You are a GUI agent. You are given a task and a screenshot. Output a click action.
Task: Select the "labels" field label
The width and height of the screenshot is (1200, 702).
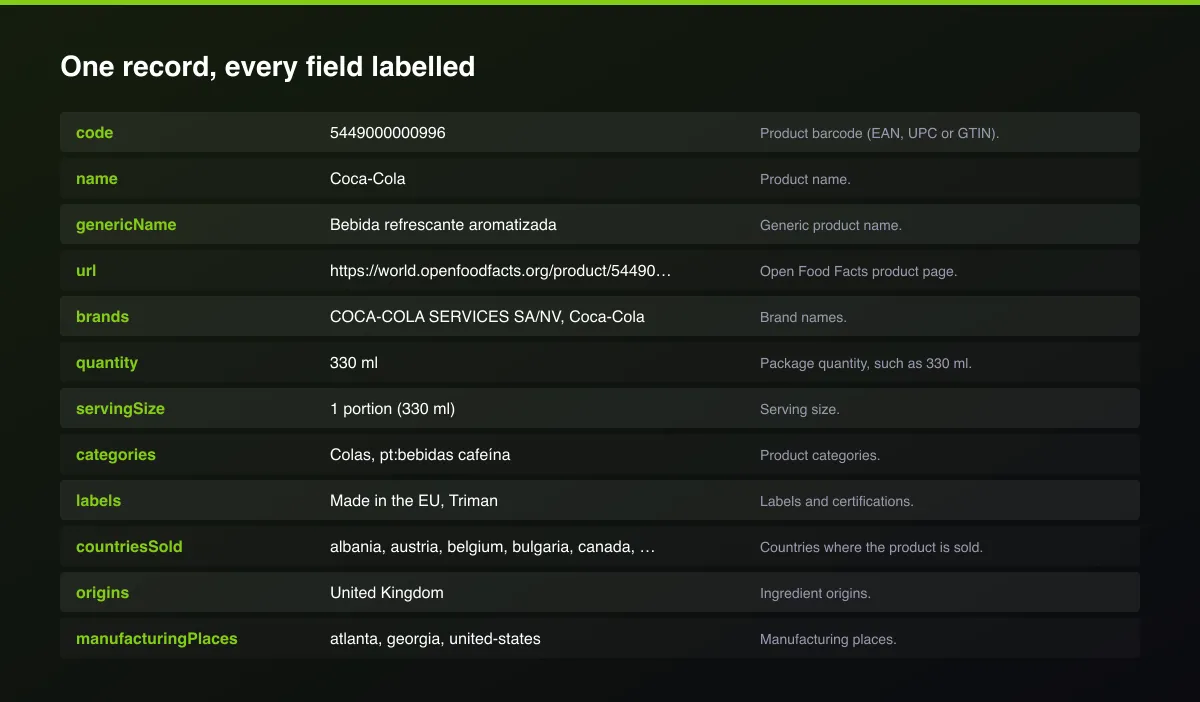[x=98, y=501]
